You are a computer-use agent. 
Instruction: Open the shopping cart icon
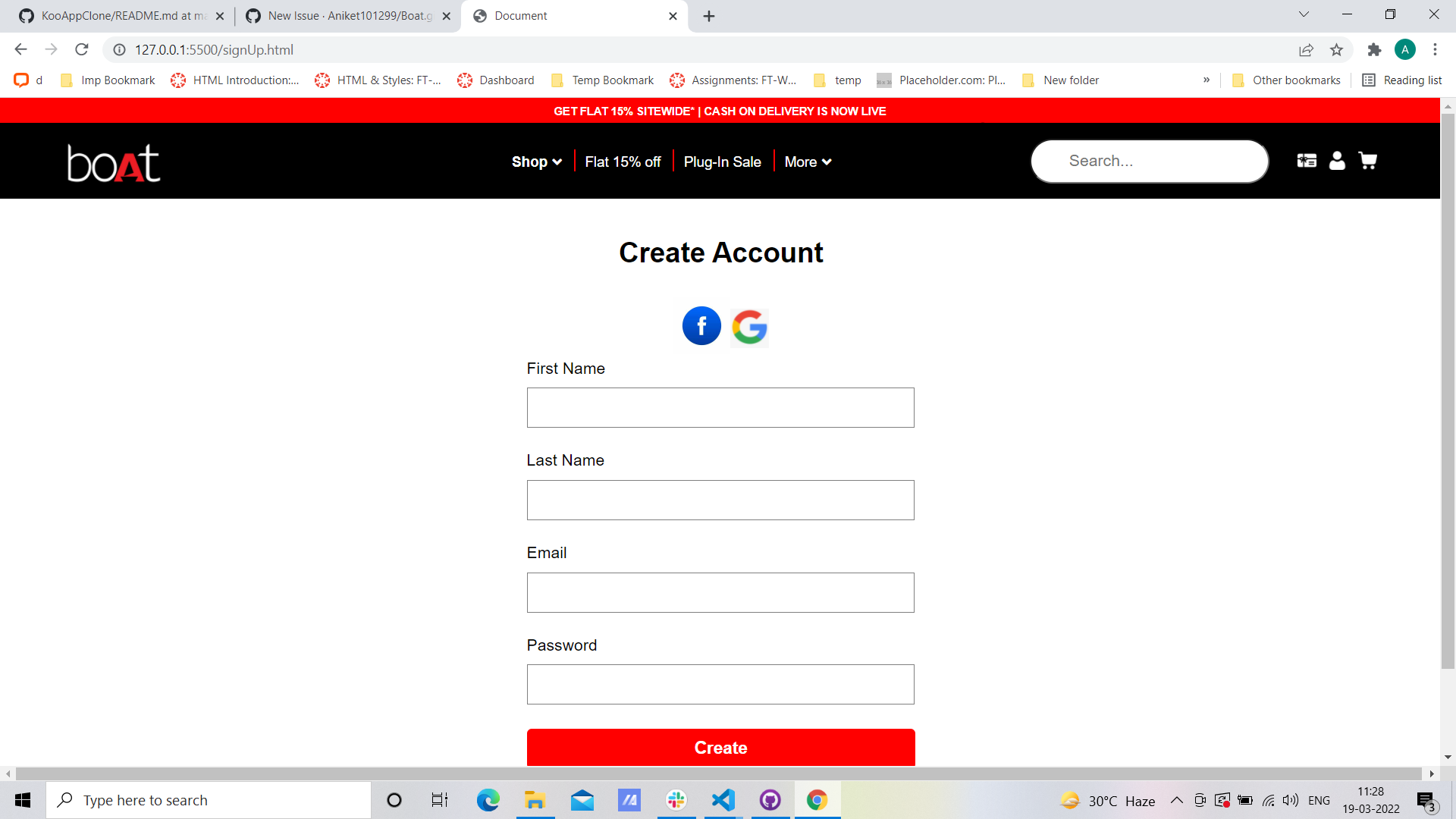pyautogui.click(x=1368, y=161)
